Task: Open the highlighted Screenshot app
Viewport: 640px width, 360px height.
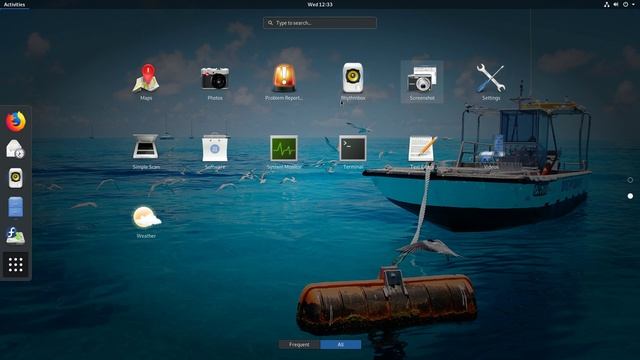Action: pos(422,82)
